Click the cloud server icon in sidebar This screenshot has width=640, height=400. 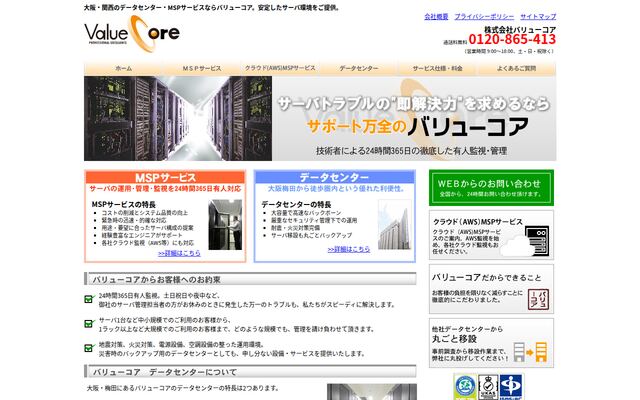[525, 241]
